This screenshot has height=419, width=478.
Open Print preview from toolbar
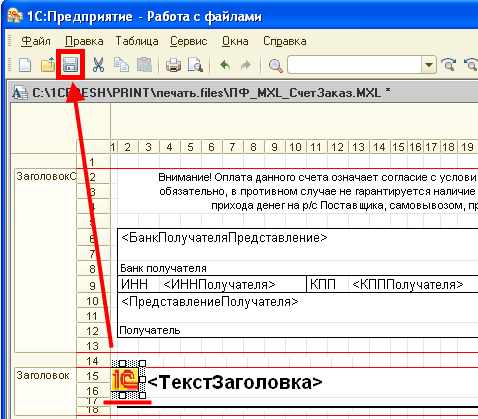[x=195, y=65]
